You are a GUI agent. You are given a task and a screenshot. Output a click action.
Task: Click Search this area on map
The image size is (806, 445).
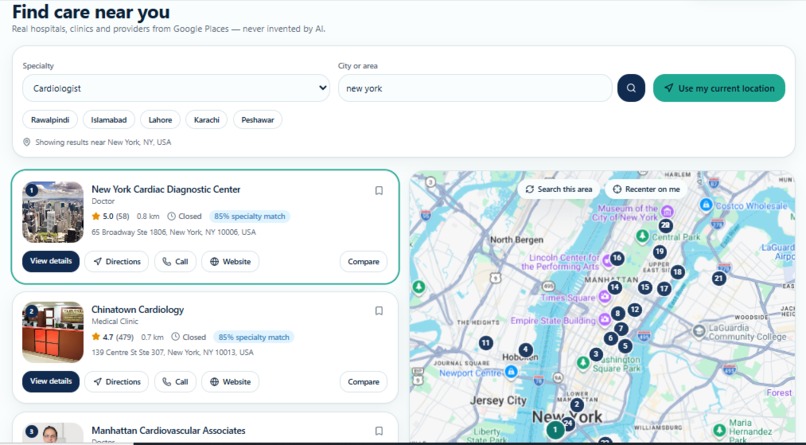[559, 189]
